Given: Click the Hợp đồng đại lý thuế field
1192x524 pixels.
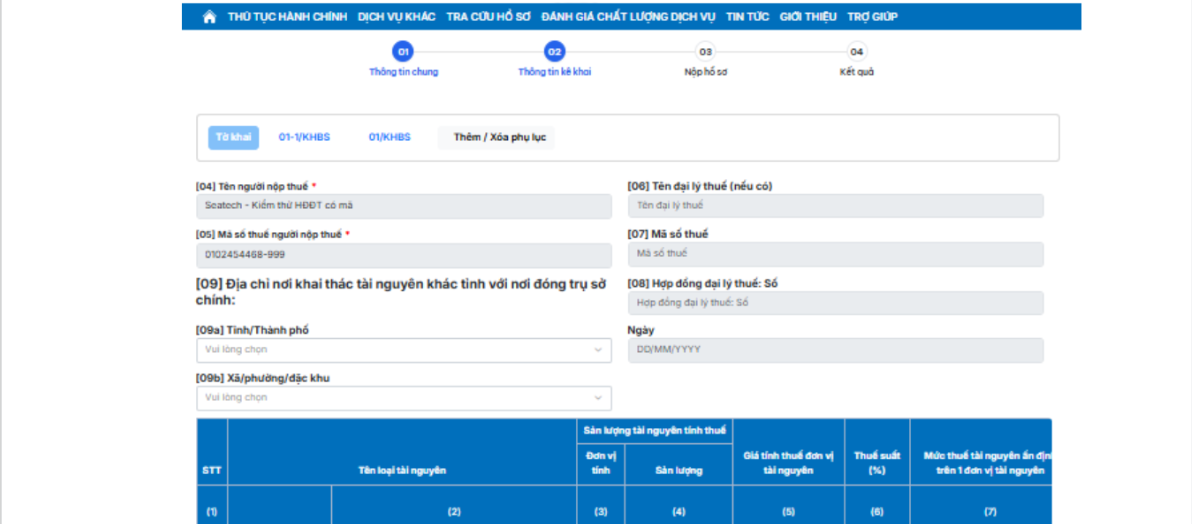Looking at the screenshot, I should [x=835, y=302].
